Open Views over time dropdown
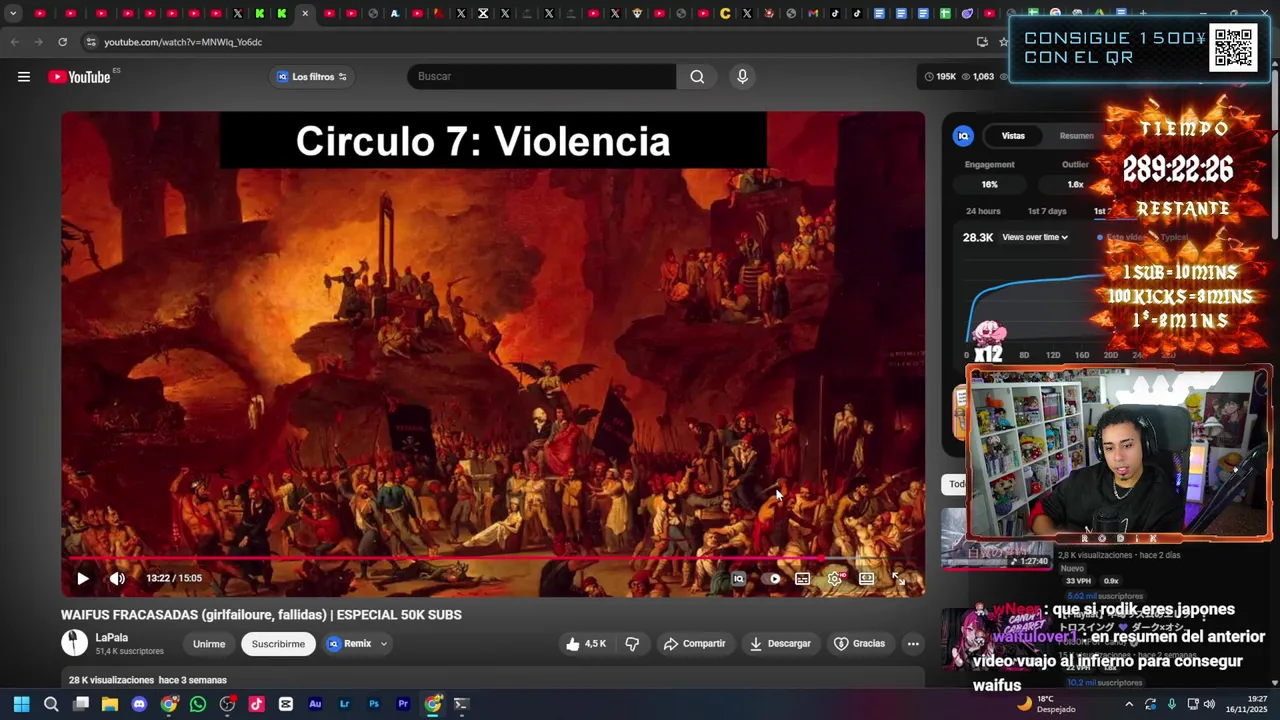Viewport: 1280px width, 720px height. [1035, 237]
